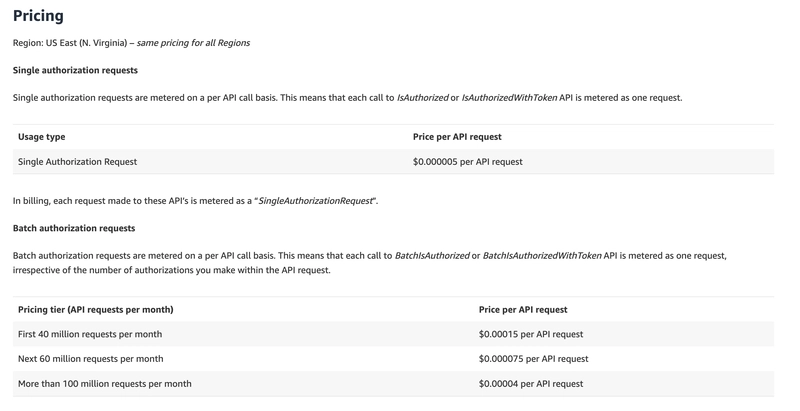Select the Usage type column header

(x=41, y=137)
